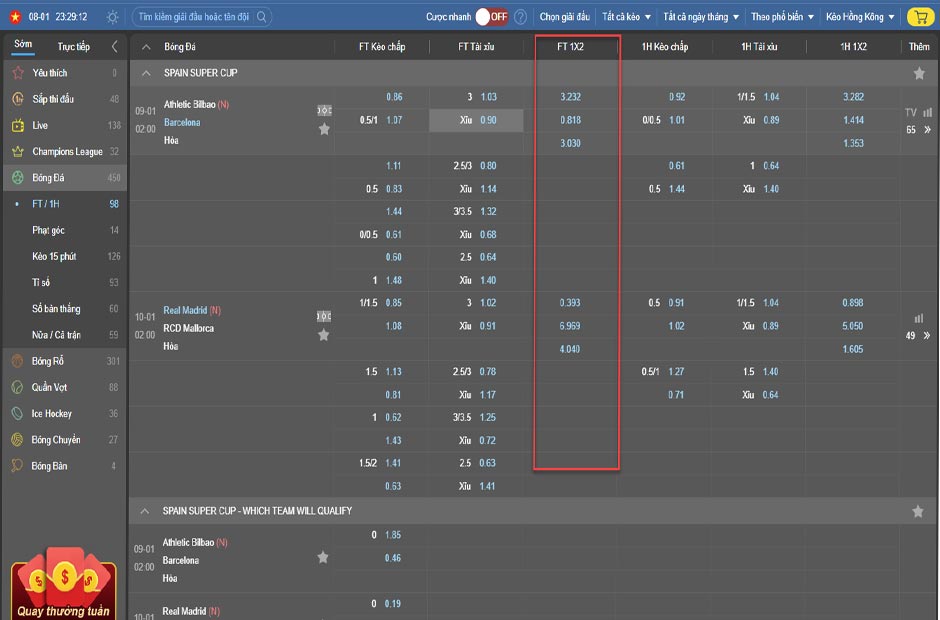
Task: Click the search magnifier icon
Action: point(261,17)
